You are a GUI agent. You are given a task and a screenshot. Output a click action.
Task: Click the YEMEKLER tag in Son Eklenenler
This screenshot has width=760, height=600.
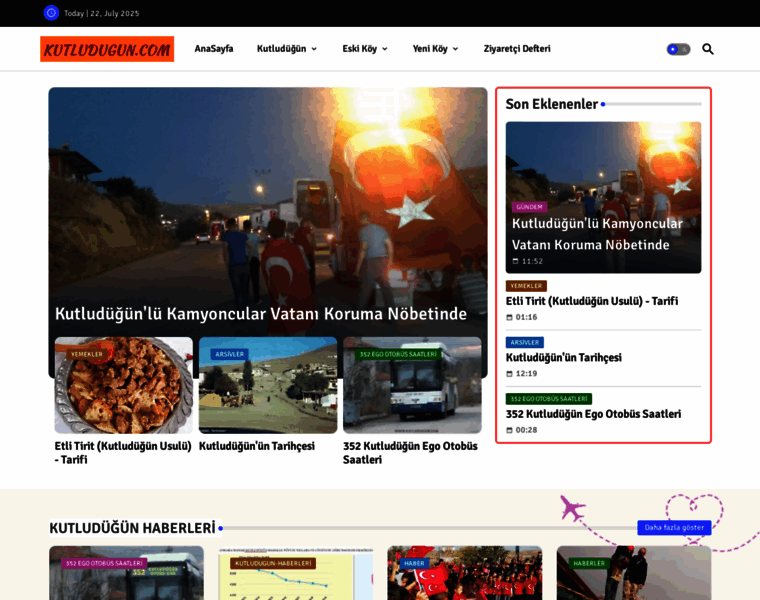pyautogui.click(x=526, y=286)
